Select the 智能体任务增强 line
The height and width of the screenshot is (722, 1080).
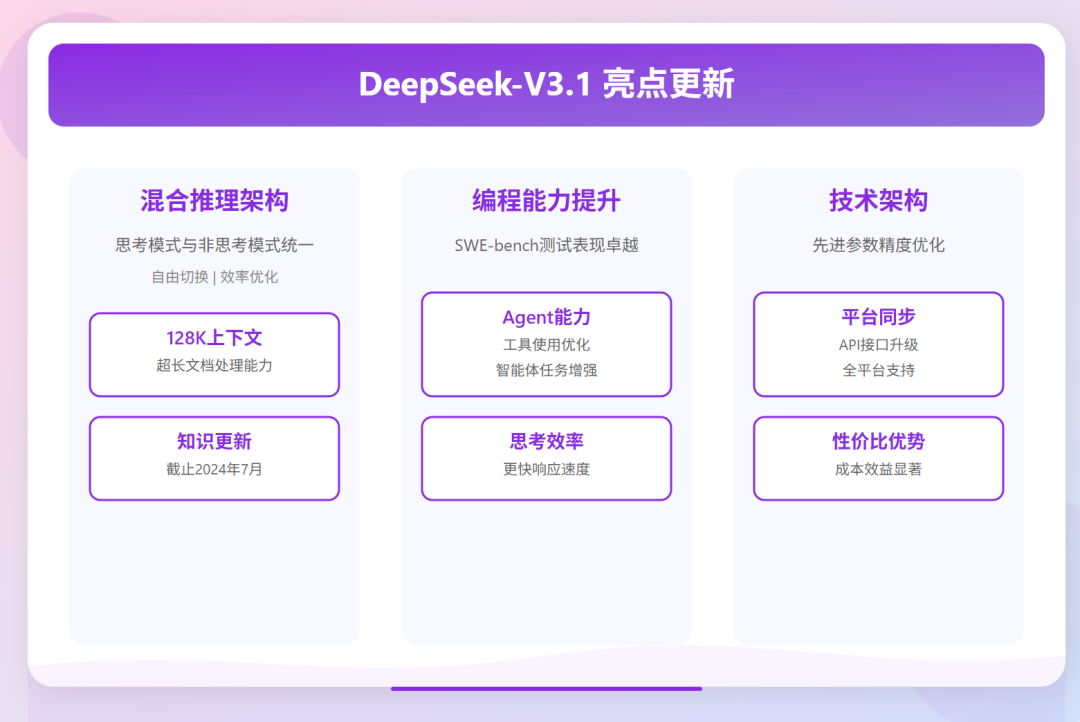tap(546, 371)
